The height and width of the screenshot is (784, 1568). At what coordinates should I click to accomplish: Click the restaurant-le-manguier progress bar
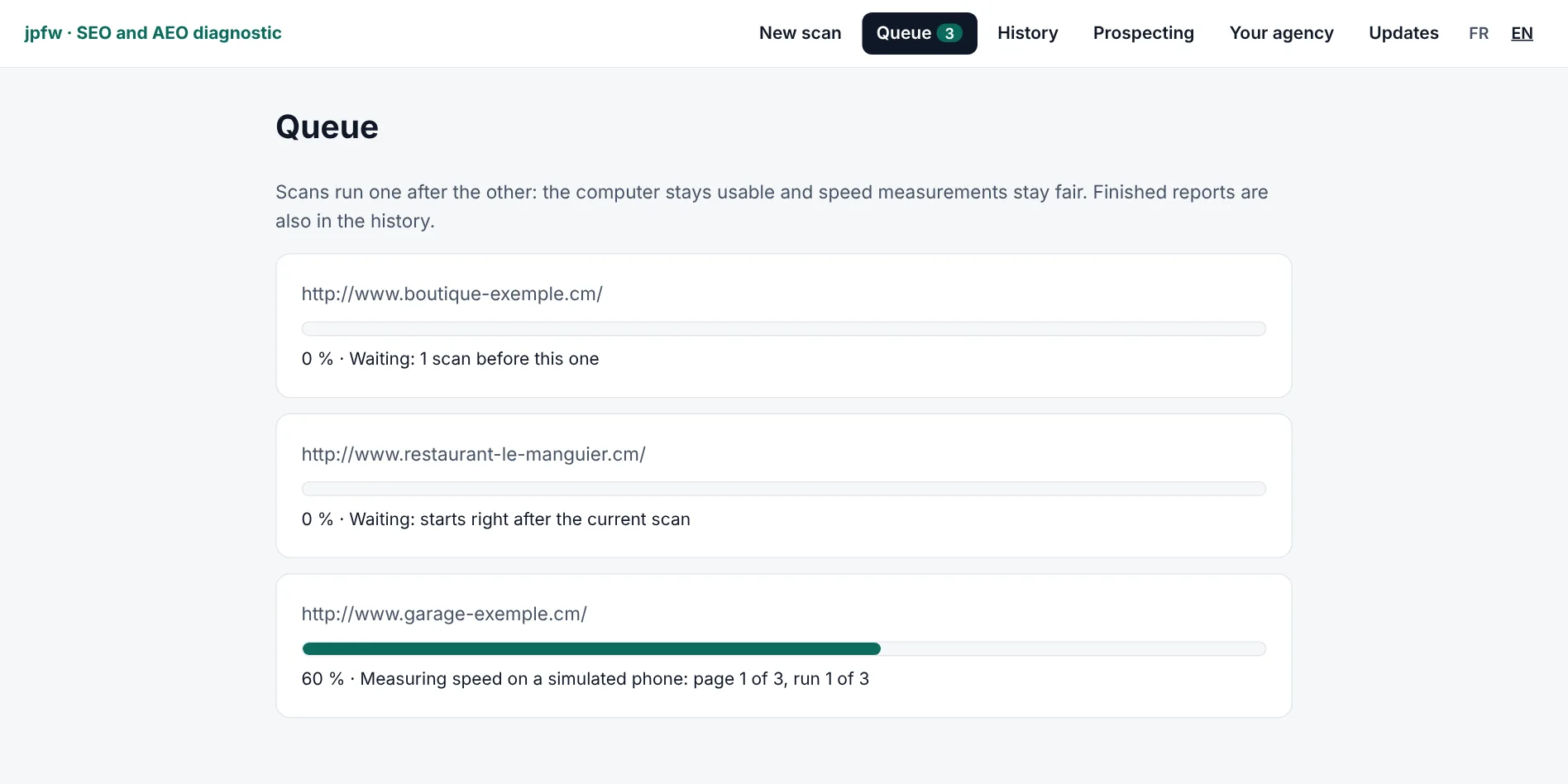(783, 489)
